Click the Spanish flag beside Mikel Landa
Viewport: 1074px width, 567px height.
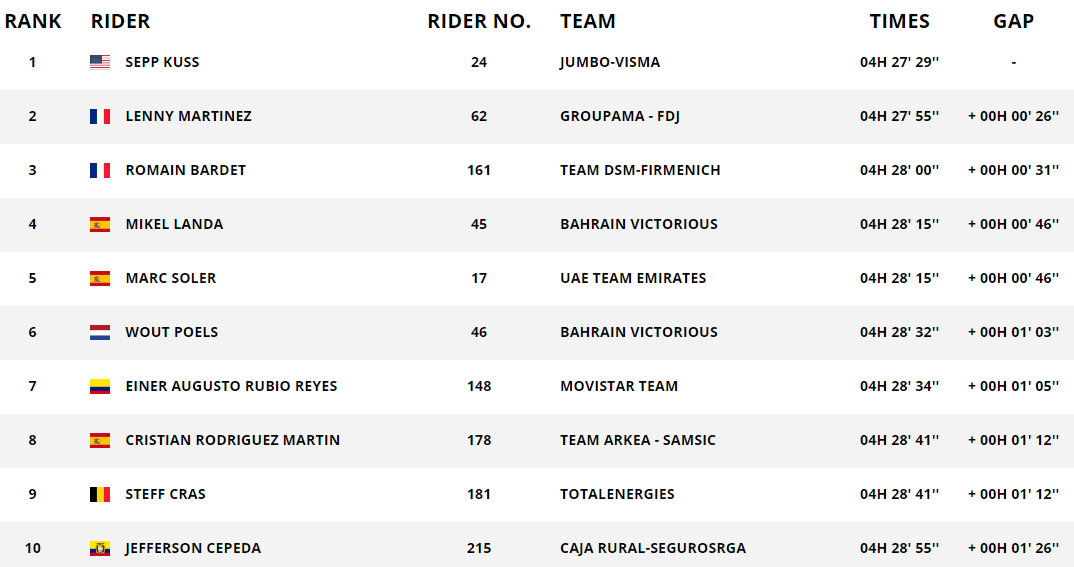pos(100,224)
